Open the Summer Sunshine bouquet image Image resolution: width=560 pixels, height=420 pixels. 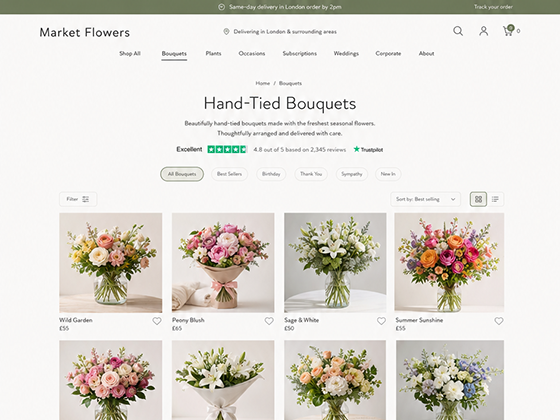[x=449, y=263]
